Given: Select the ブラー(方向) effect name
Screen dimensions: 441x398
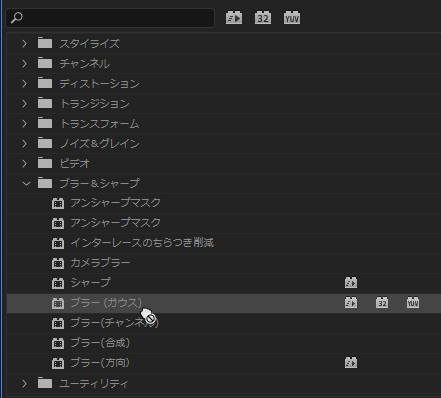Looking at the screenshot, I should (100, 363).
